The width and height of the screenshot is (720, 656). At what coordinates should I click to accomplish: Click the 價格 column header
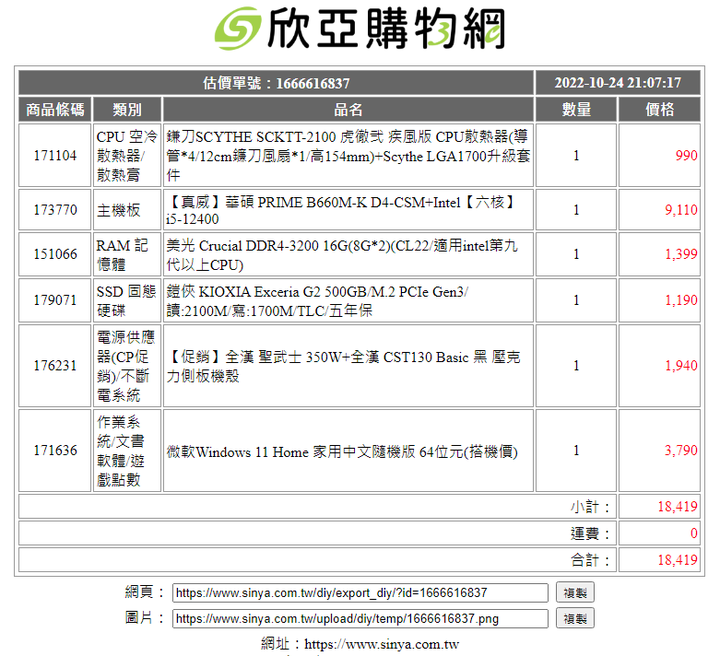659,110
